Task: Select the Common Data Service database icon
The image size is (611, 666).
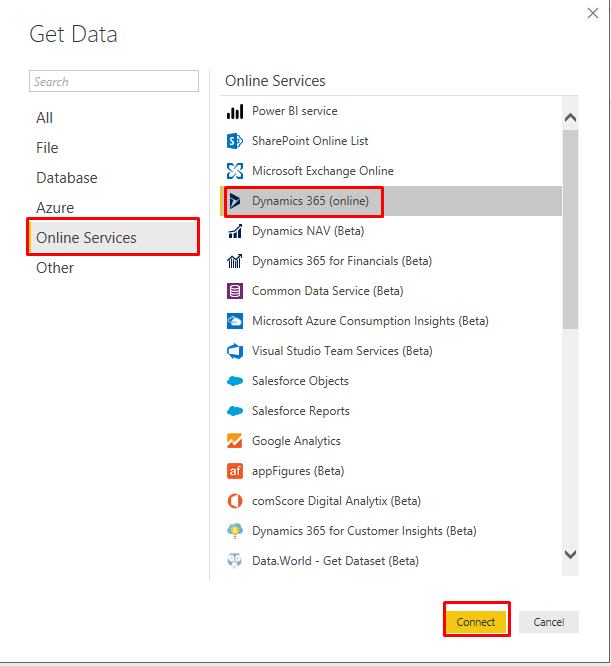Action: click(x=235, y=291)
